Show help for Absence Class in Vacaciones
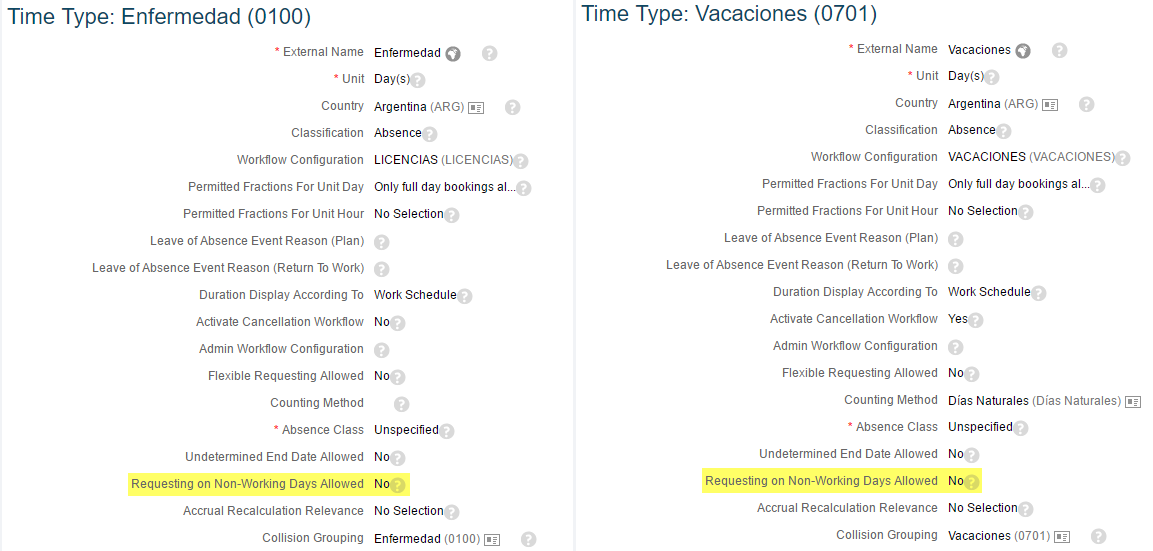 tap(1021, 428)
